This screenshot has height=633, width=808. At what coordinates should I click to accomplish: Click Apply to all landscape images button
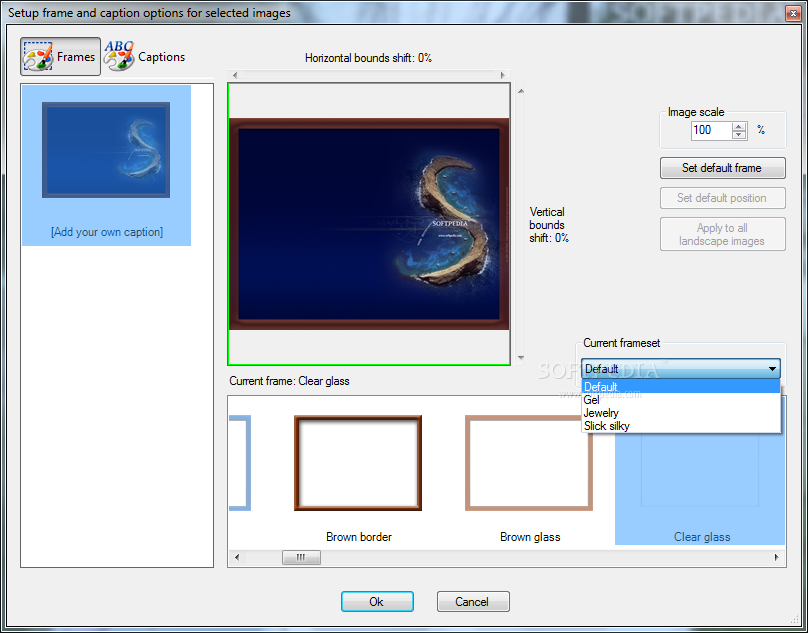tap(722, 235)
